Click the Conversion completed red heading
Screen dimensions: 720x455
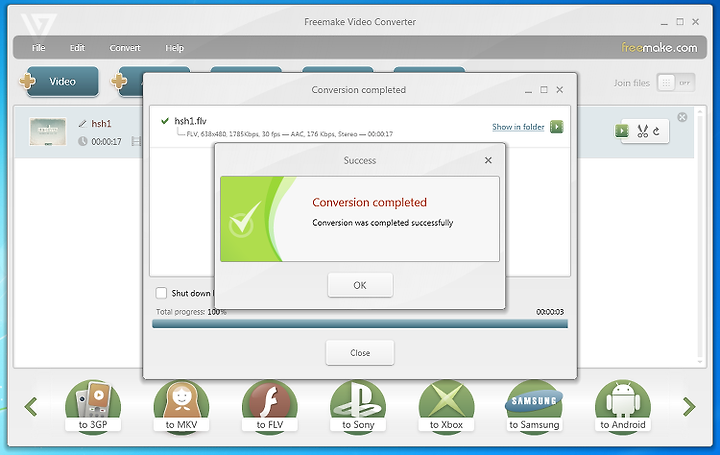[x=370, y=202]
